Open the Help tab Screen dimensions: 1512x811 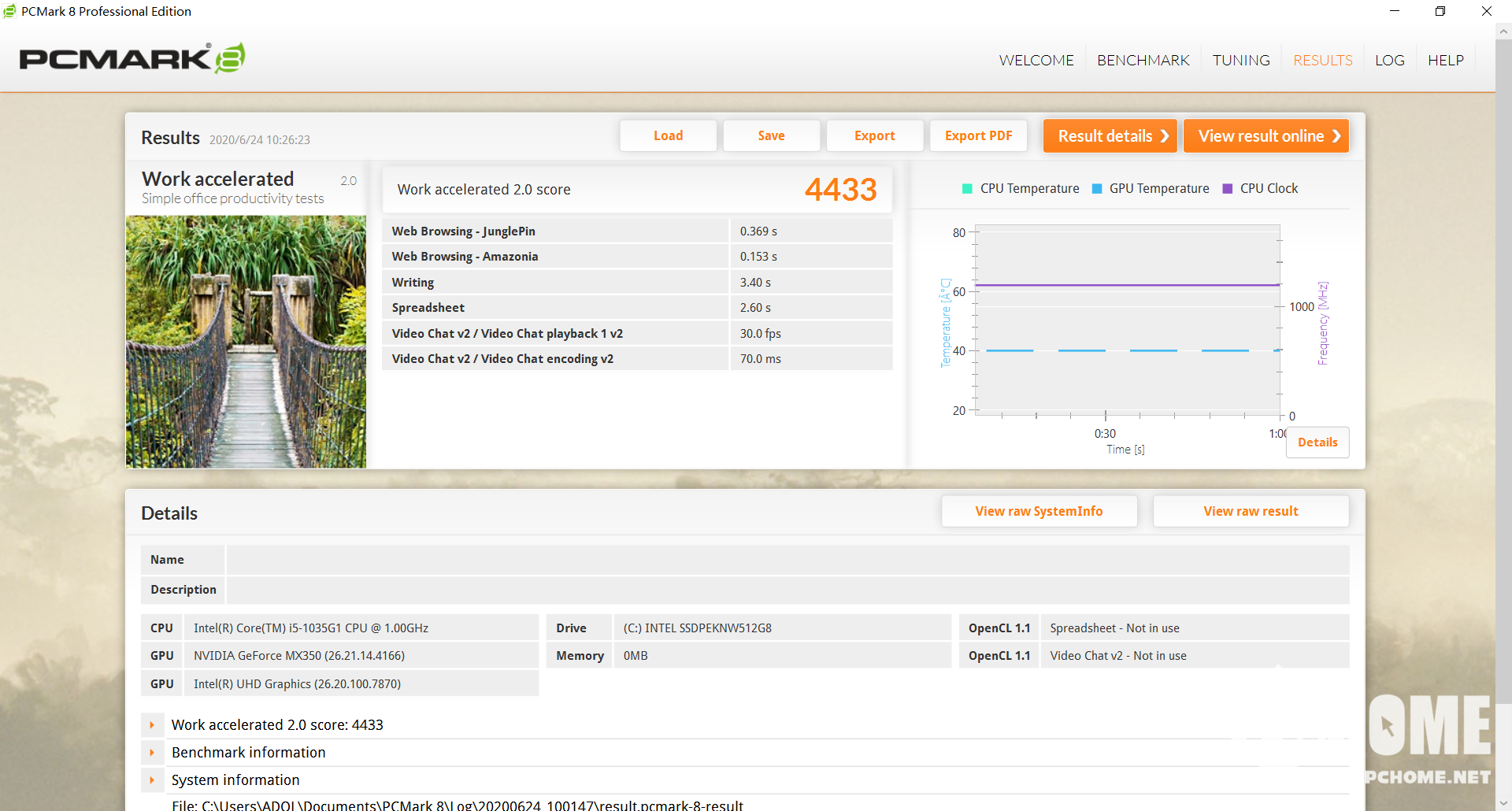tap(1445, 61)
